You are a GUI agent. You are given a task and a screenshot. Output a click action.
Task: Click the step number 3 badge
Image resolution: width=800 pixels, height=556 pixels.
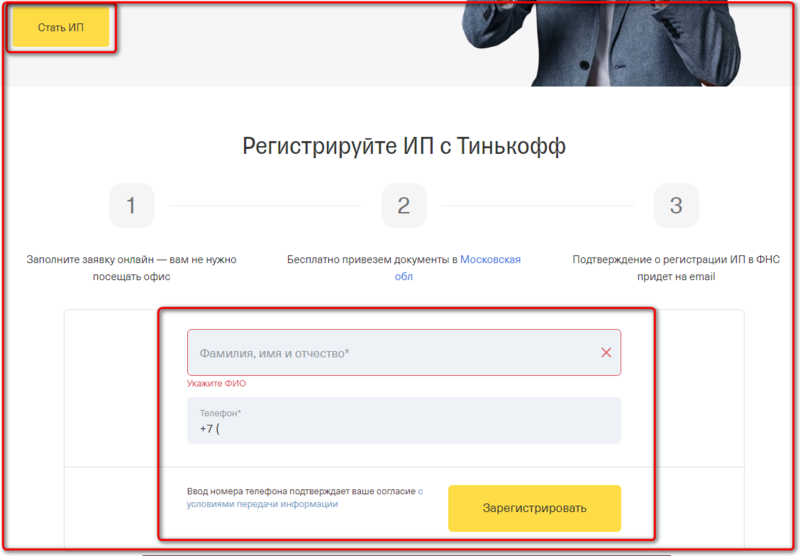tap(676, 206)
